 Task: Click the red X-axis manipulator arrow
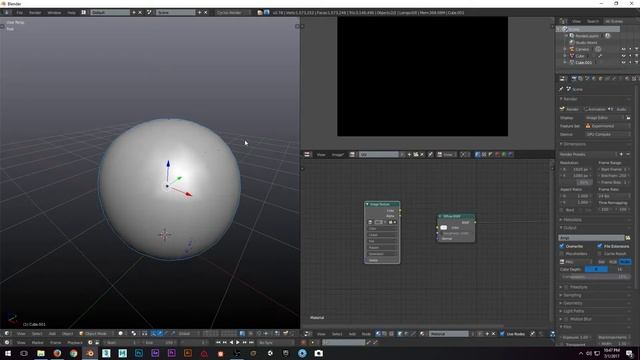click(x=188, y=194)
